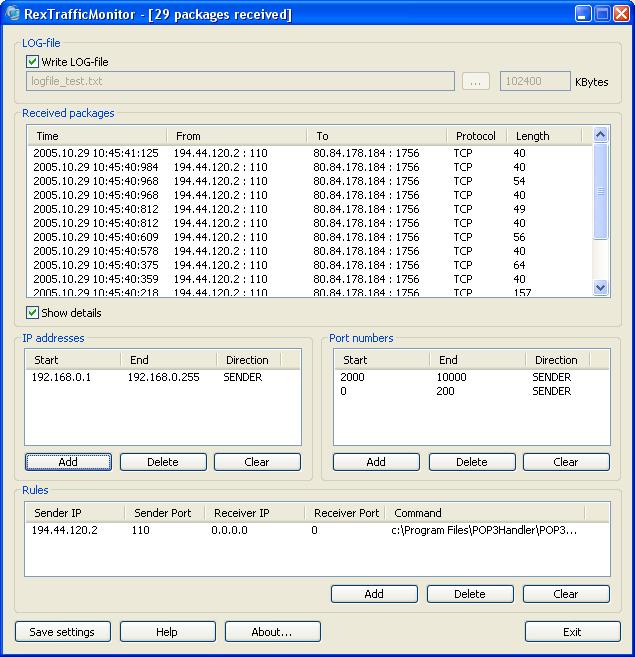Click Save settings button

[63, 631]
